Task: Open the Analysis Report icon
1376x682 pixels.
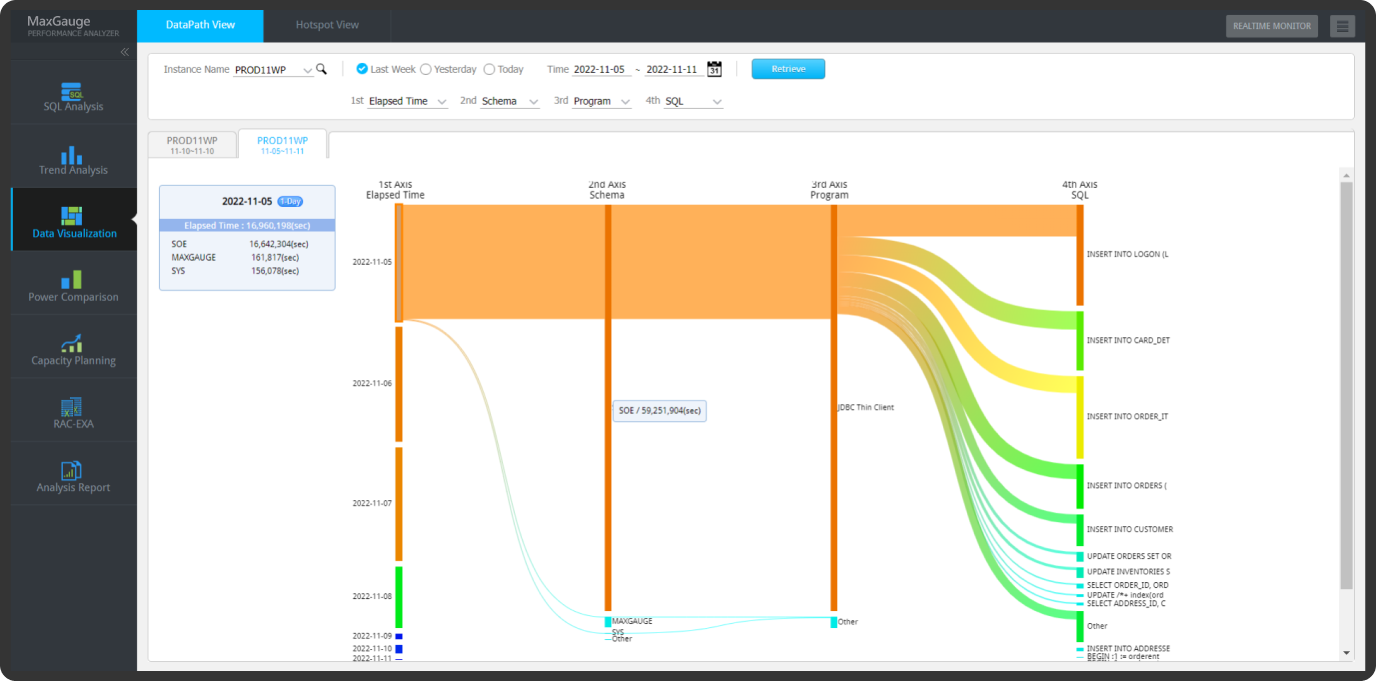Action: (x=72, y=471)
